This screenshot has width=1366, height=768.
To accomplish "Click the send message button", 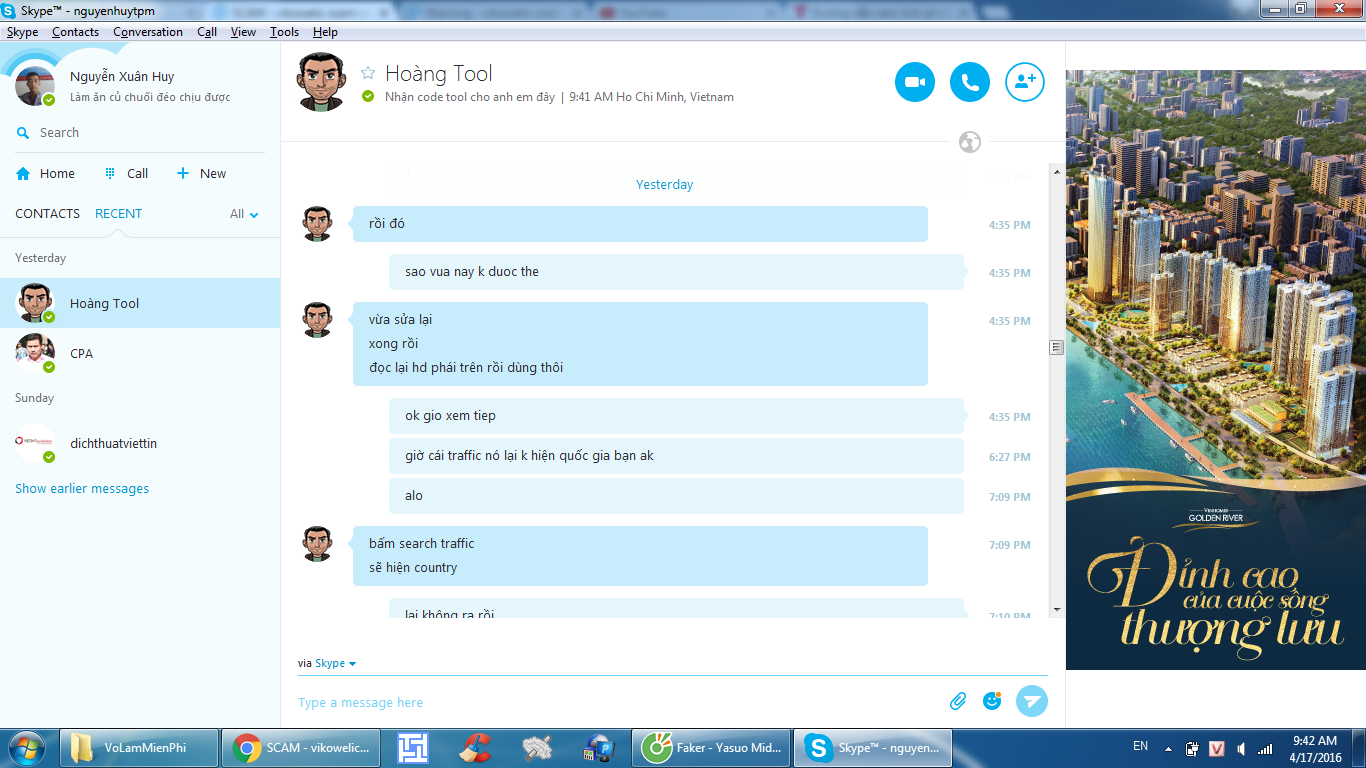I will [x=1032, y=701].
